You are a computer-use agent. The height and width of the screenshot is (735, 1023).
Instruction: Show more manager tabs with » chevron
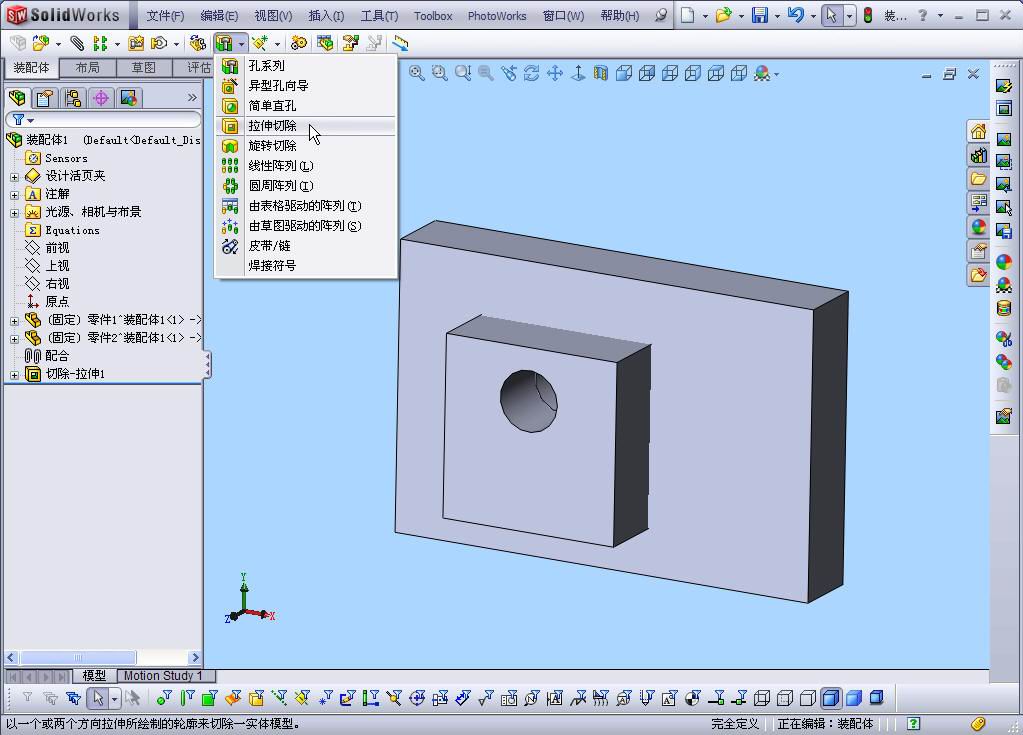(192, 97)
